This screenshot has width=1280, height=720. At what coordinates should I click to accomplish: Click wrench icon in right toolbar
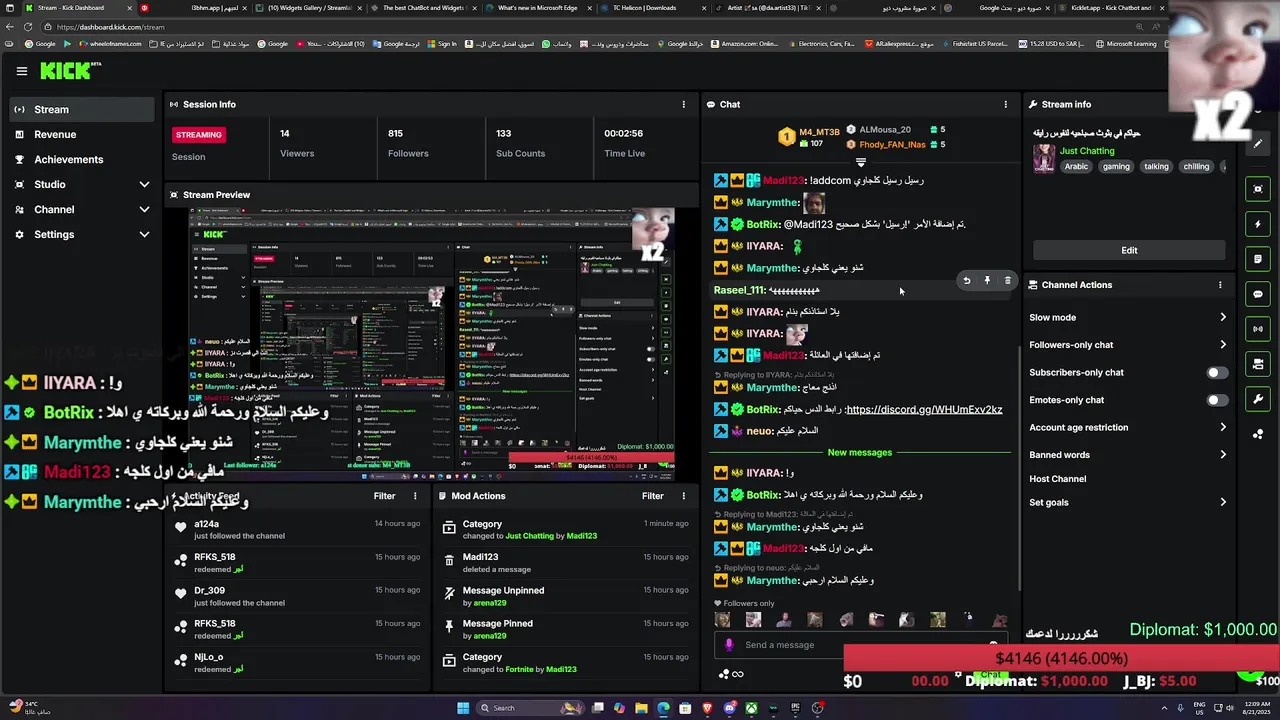pos(1258,399)
